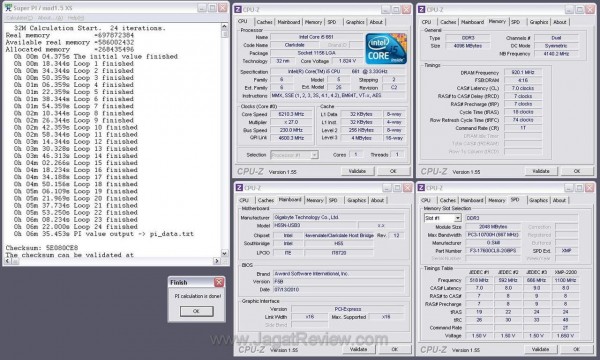This screenshot has height=360, width=600.
Task: Click the CPU-Z icon in Mainboard tab window
Action: (239, 187)
